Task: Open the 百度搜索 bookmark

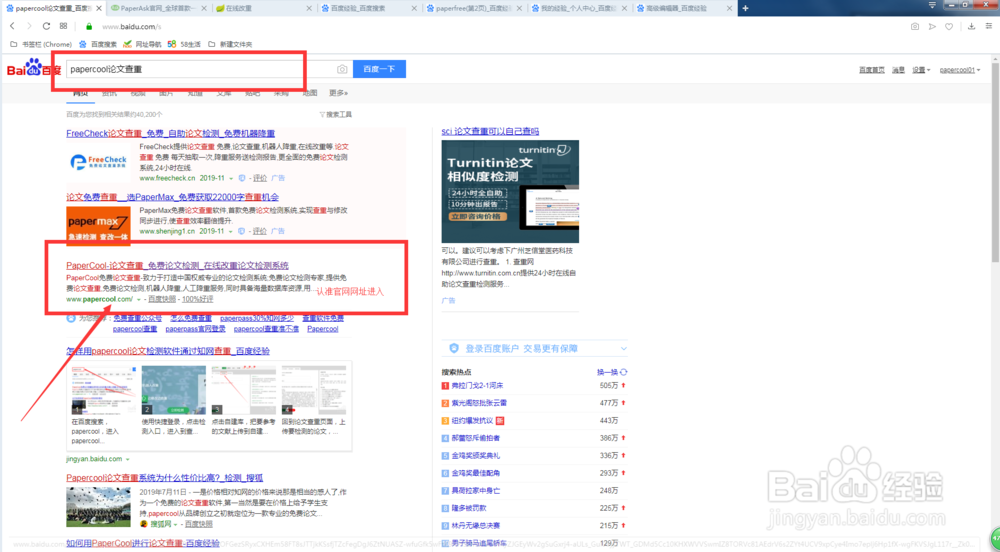Action: (98, 44)
